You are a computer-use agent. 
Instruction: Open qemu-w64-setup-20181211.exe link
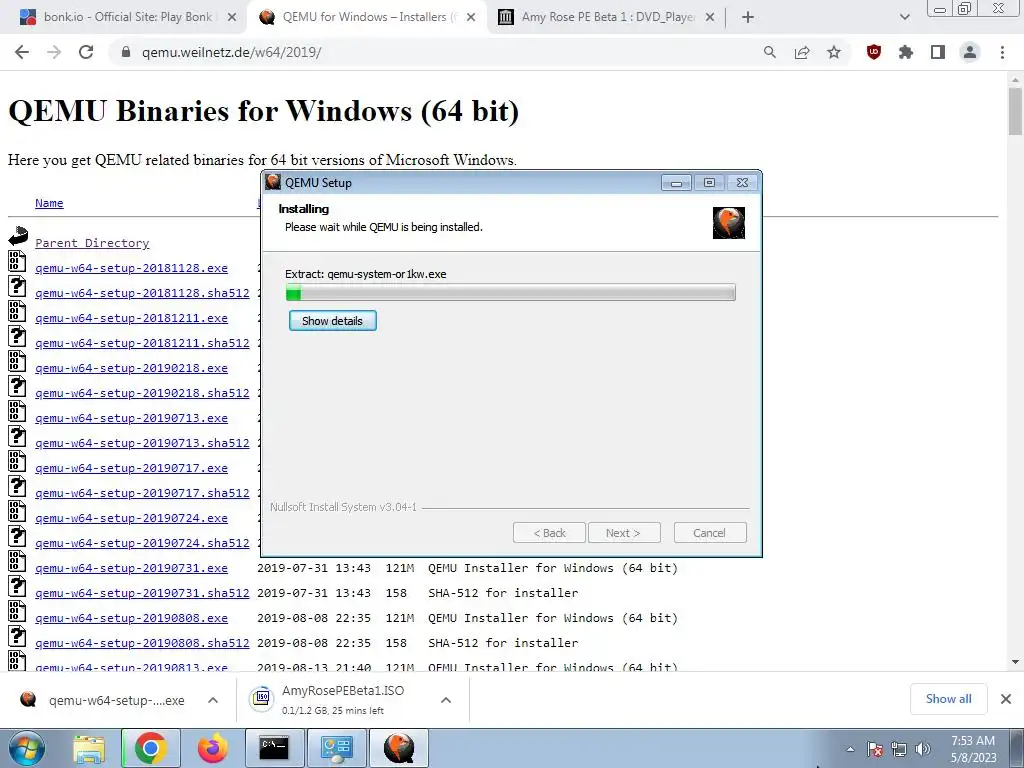click(131, 318)
